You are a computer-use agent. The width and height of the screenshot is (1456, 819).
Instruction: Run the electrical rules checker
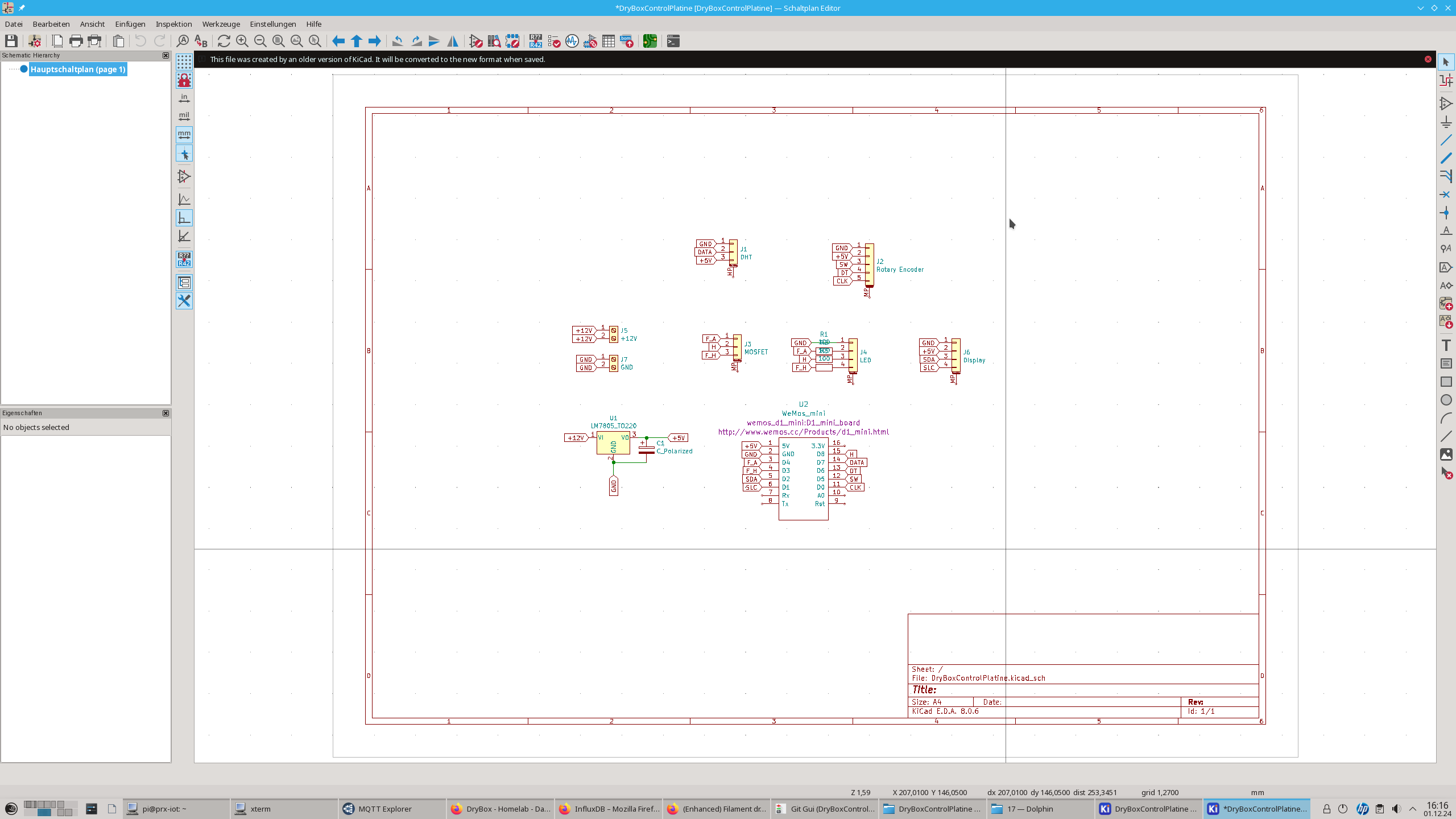tap(554, 41)
